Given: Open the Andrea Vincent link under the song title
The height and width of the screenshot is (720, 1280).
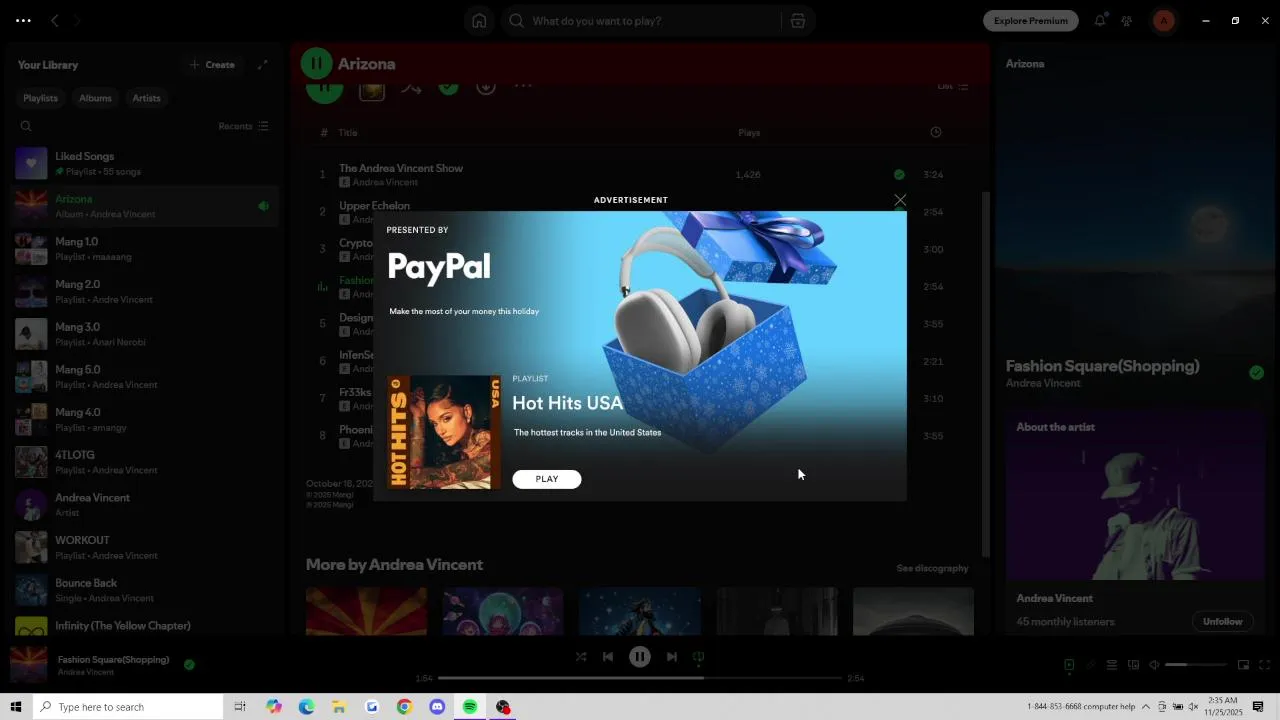Looking at the screenshot, I should pos(1043,383).
